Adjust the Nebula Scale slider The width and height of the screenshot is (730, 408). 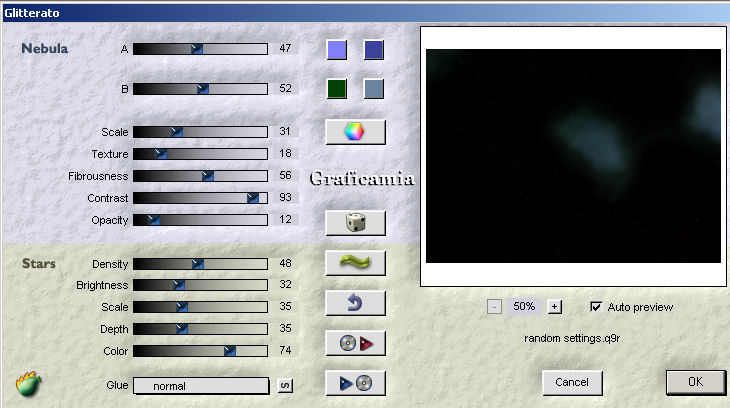pos(200,132)
